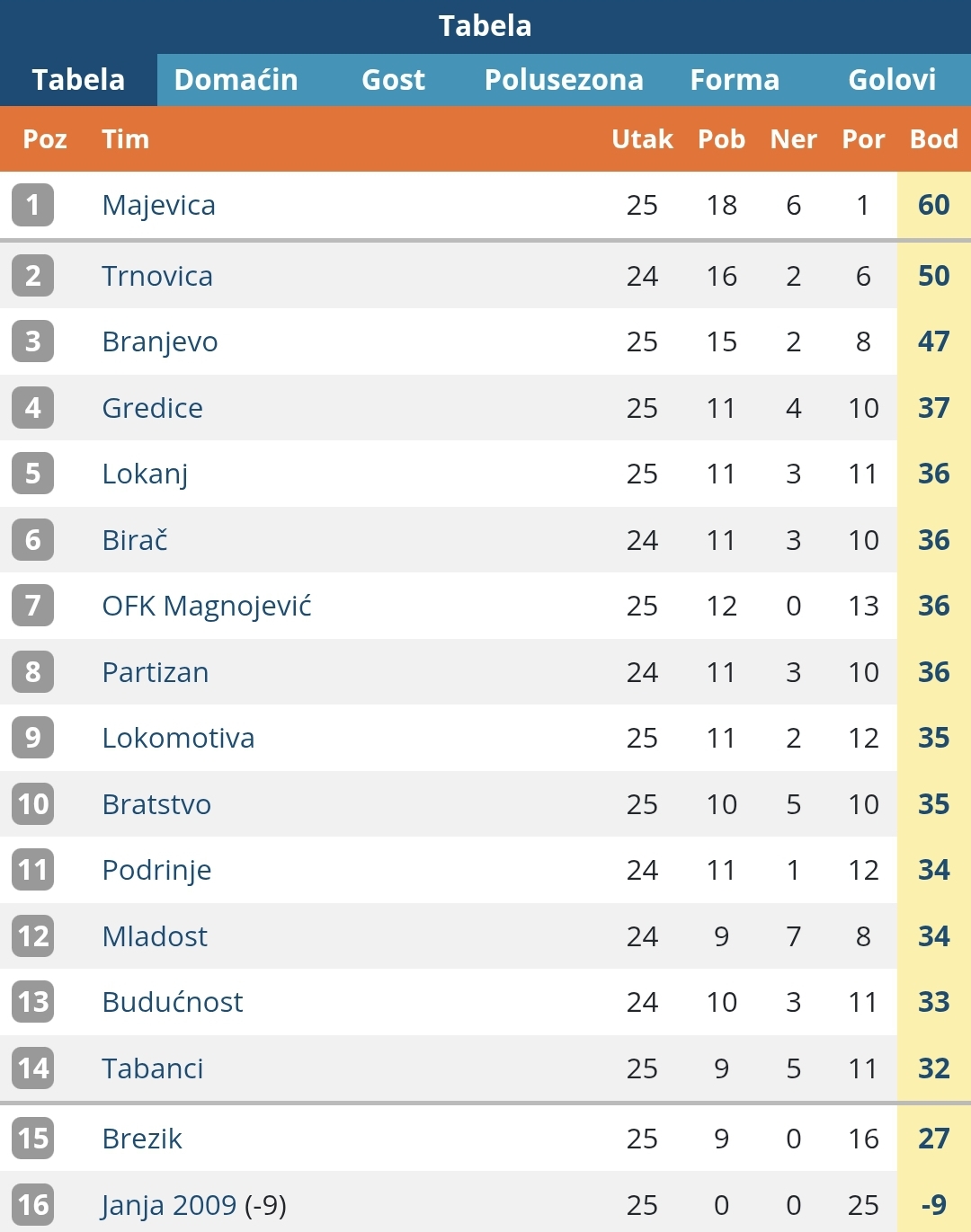Select the active Tabela tab
The width and height of the screenshot is (971, 1232).
[x=78, y=80]
